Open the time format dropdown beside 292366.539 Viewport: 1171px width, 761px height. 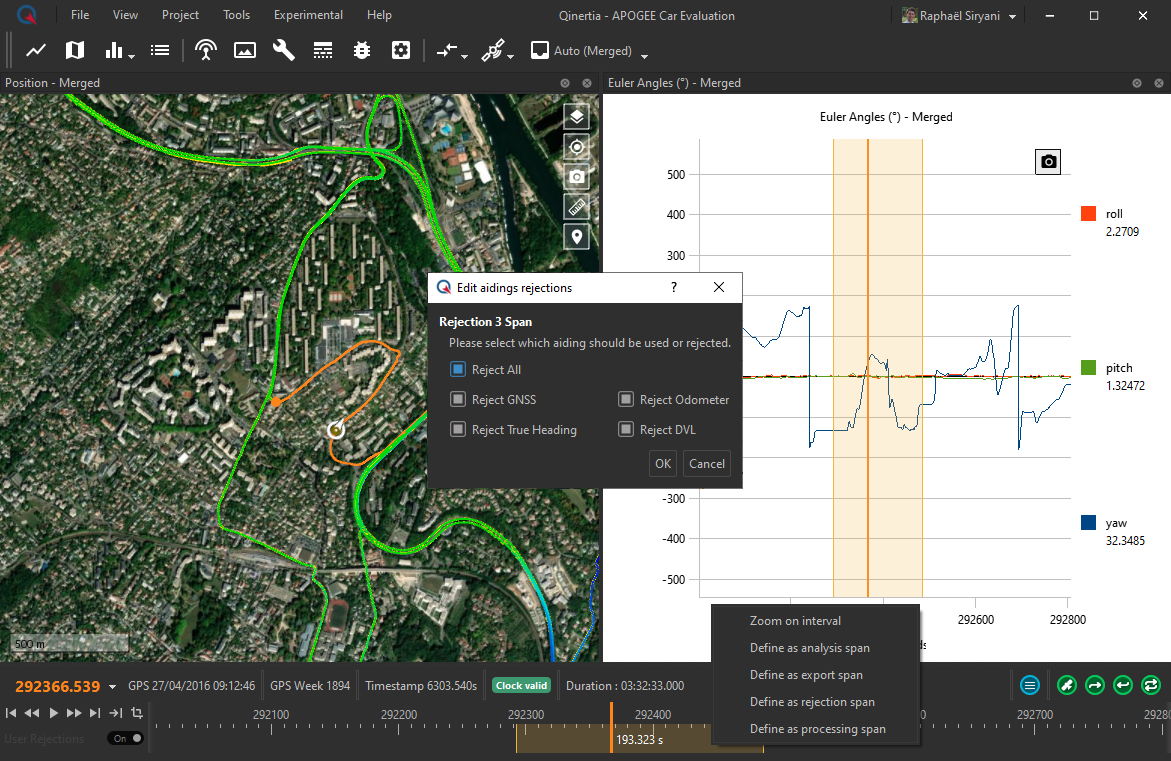point(112,686)
